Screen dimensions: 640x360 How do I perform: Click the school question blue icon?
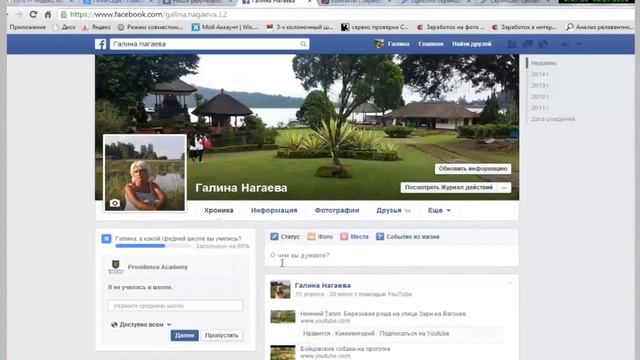106,239
